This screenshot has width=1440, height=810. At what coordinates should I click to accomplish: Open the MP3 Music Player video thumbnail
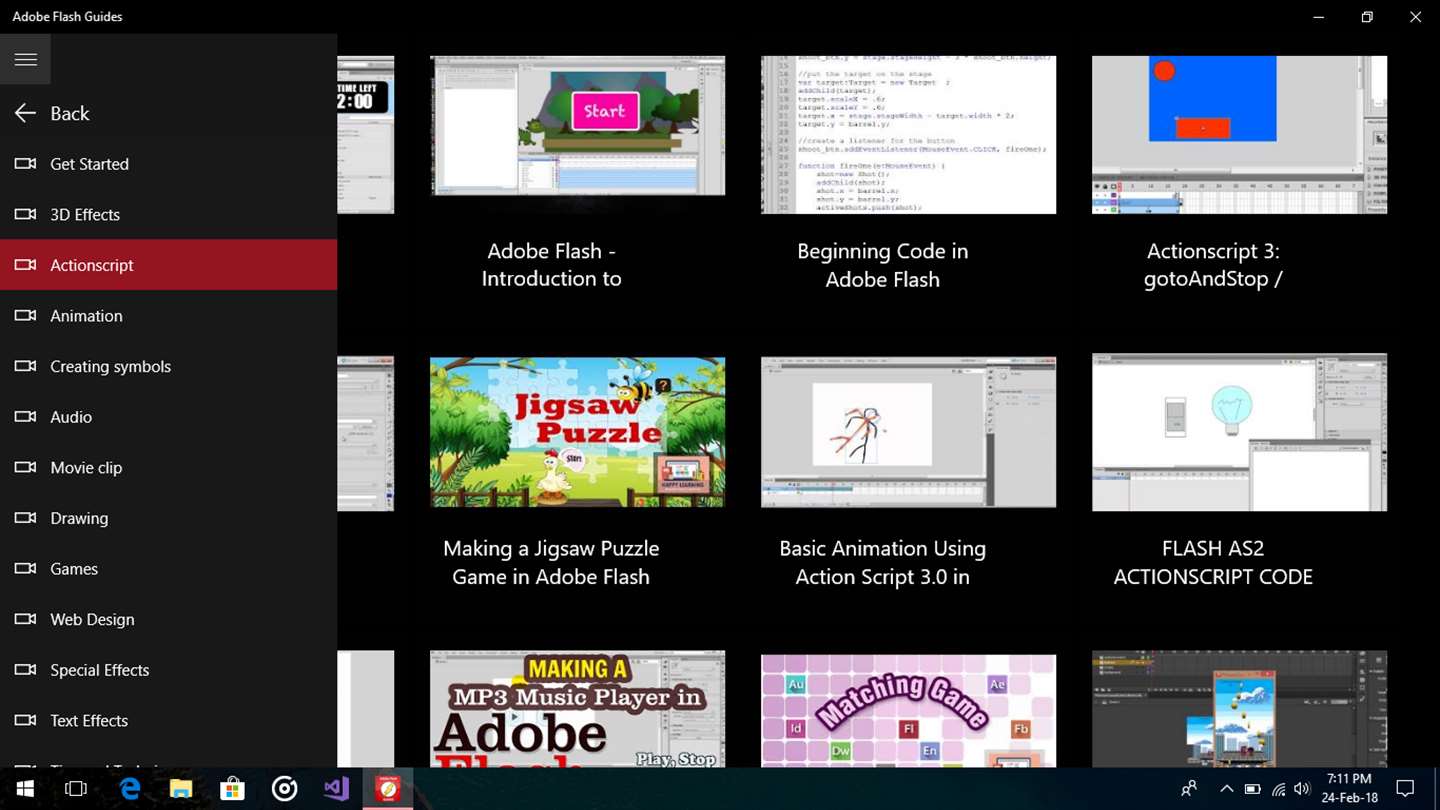578,709
